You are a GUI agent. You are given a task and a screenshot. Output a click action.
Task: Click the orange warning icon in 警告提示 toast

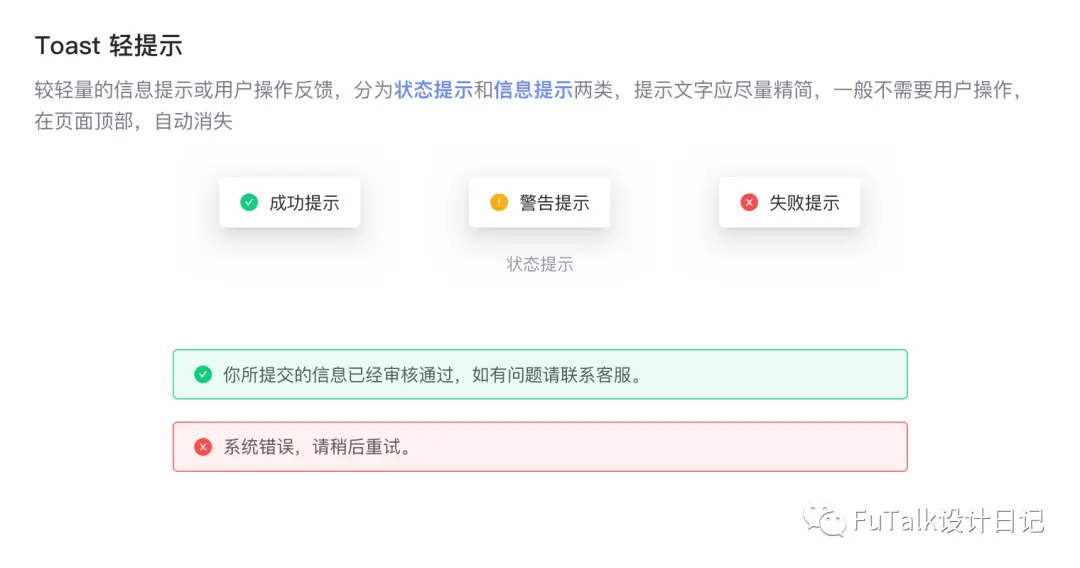coord(499,202)
